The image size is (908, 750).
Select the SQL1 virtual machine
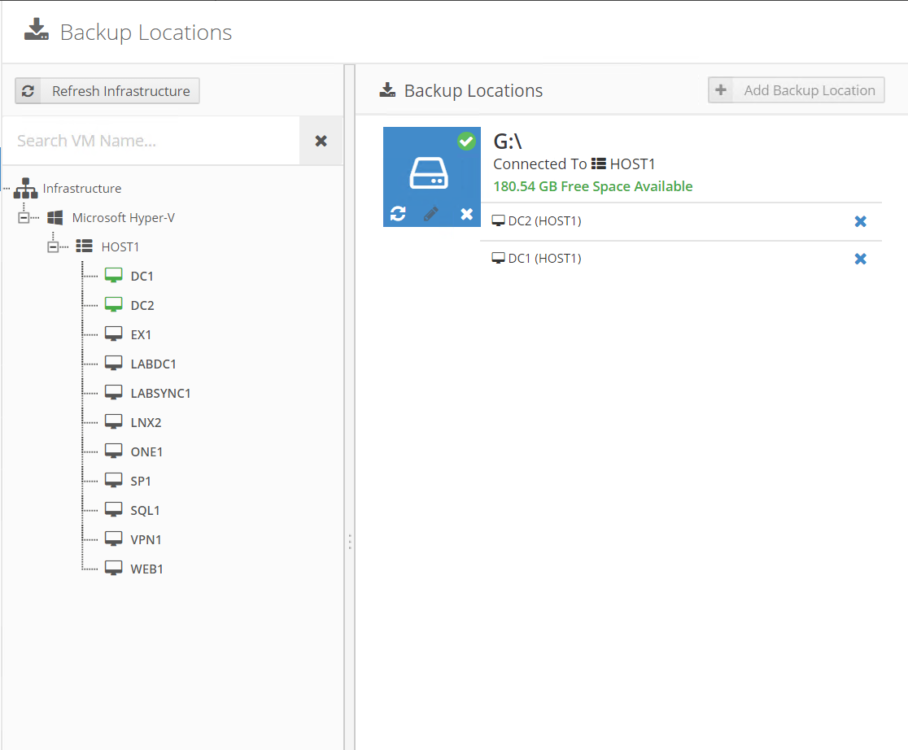click(x=145, y=510)
